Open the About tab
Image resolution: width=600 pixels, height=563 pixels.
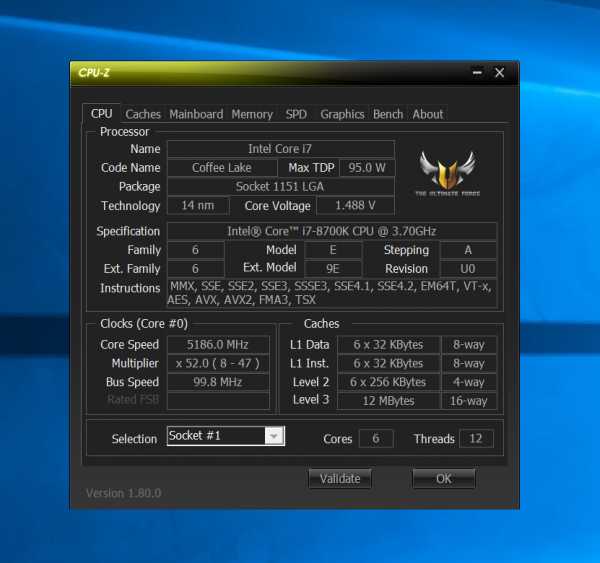[x=427, y=114]
